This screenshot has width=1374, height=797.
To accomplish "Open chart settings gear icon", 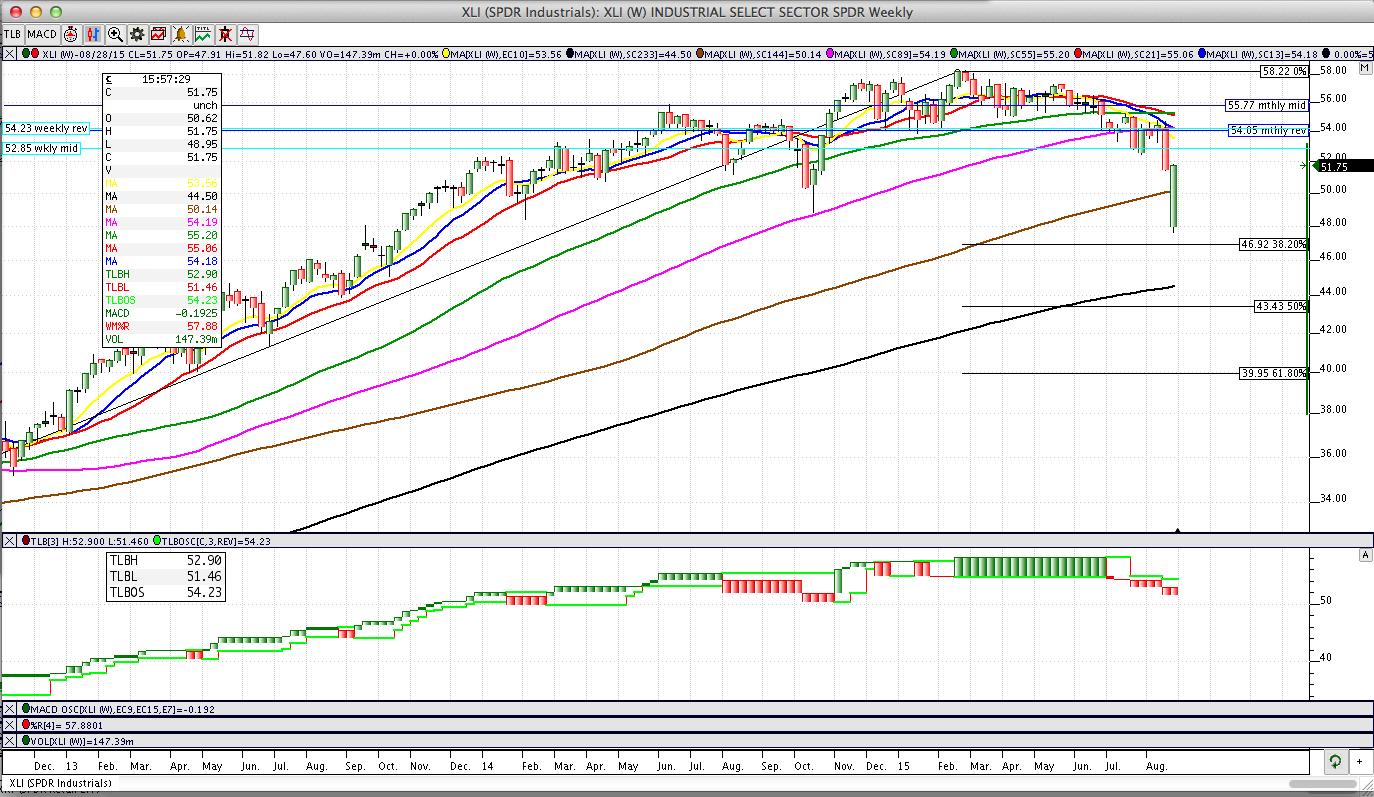I will [x=137, y=34].
